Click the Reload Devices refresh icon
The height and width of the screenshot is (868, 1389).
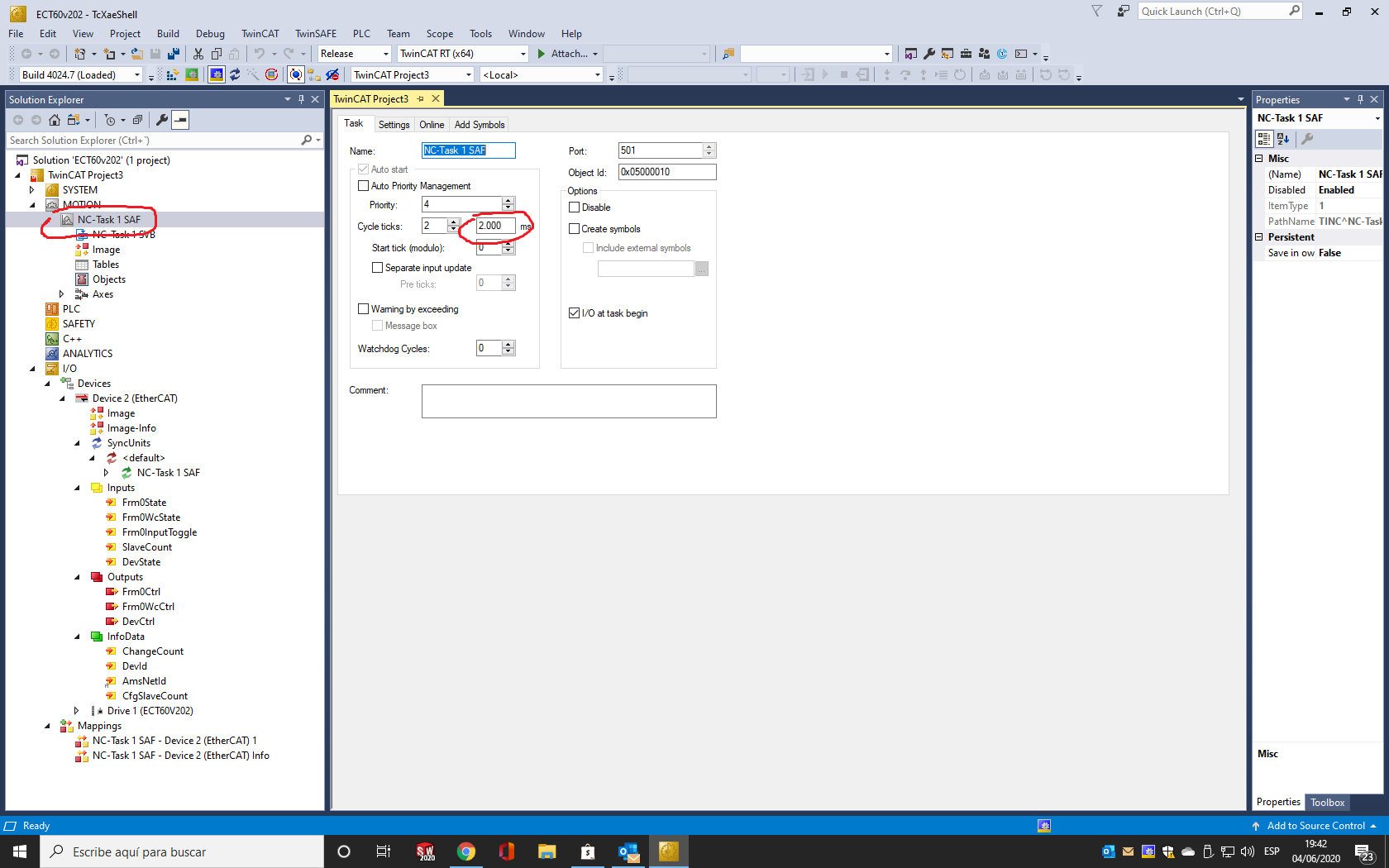pos(235,74)
